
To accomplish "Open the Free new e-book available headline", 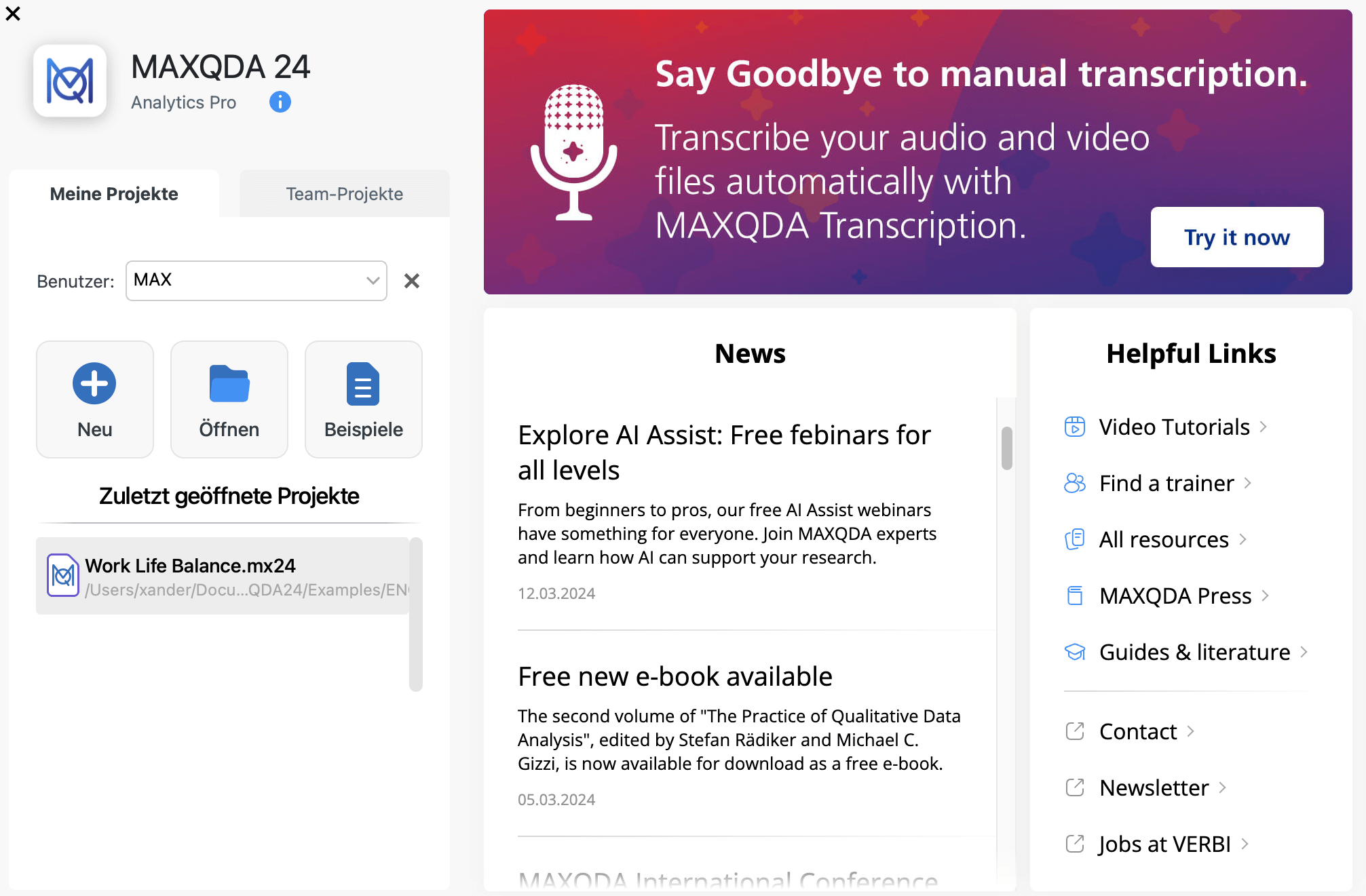I will [675, 676].
